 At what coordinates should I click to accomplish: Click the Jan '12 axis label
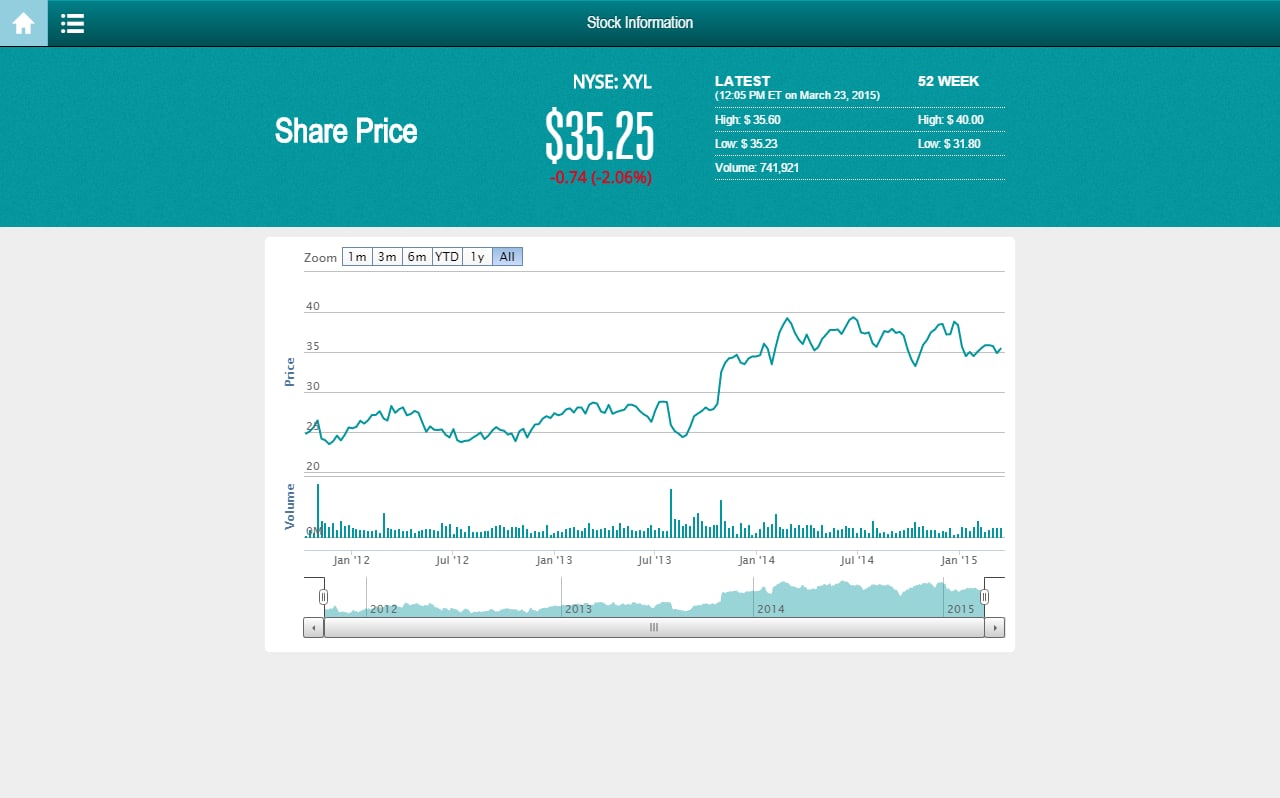(351, 560)
